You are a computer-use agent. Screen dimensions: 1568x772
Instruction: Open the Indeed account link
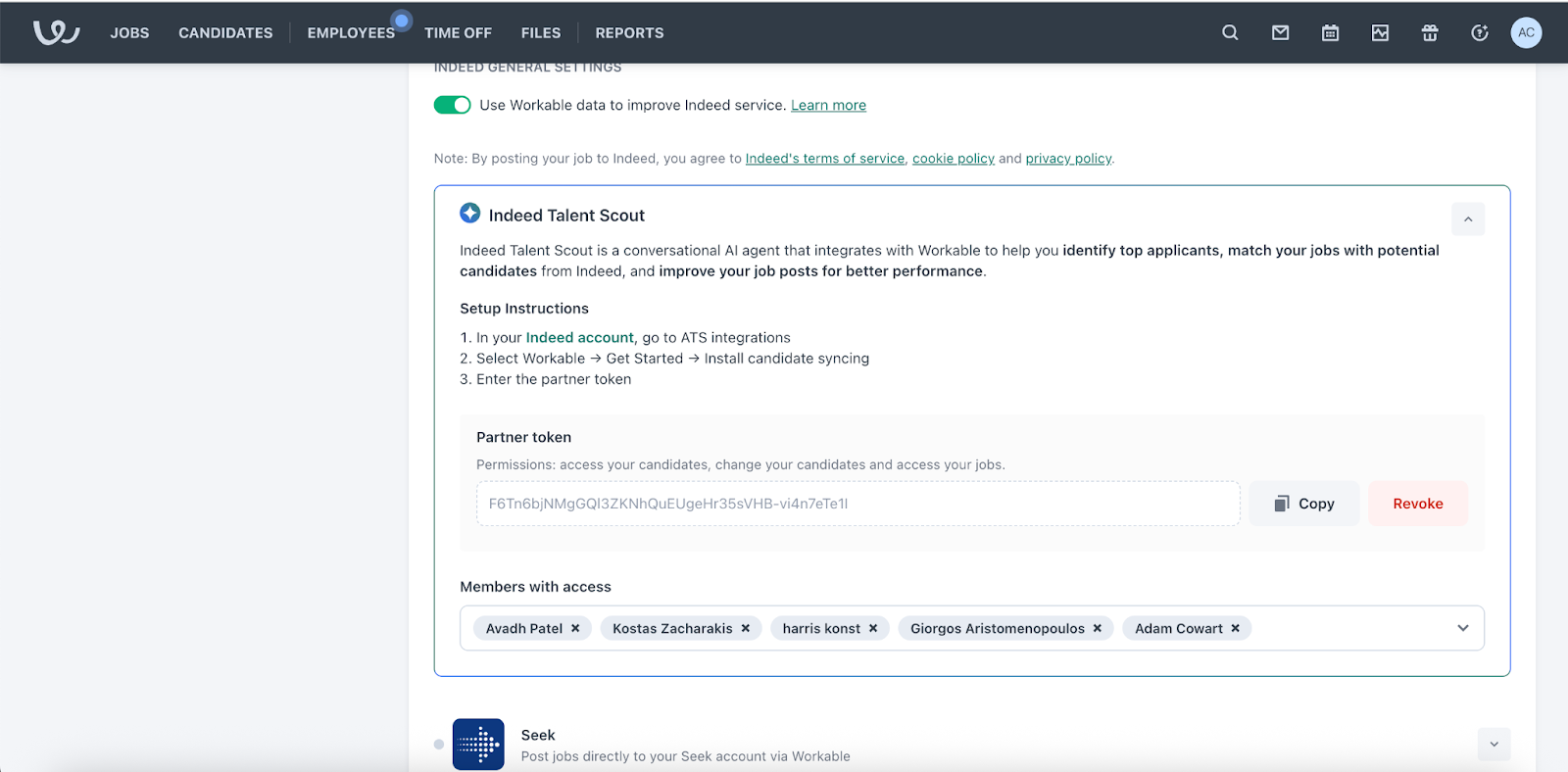click(x=580, y=337)
